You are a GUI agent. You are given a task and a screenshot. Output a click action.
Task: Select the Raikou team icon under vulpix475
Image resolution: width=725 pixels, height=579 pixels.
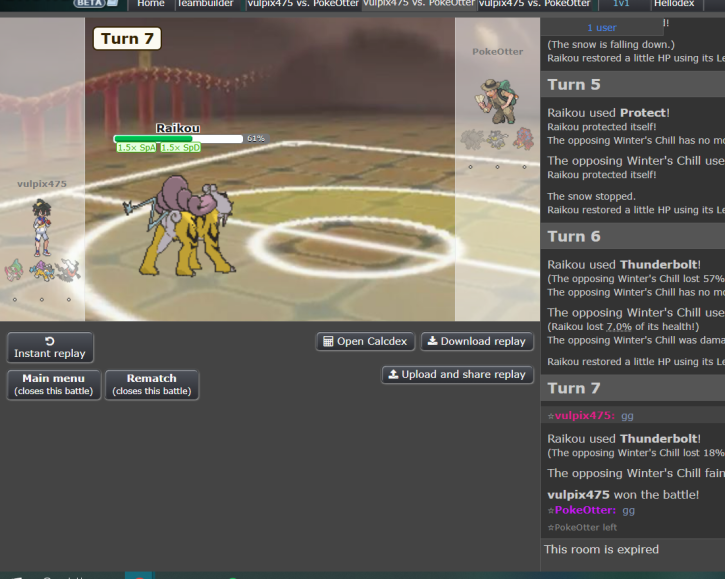(42, 271)
